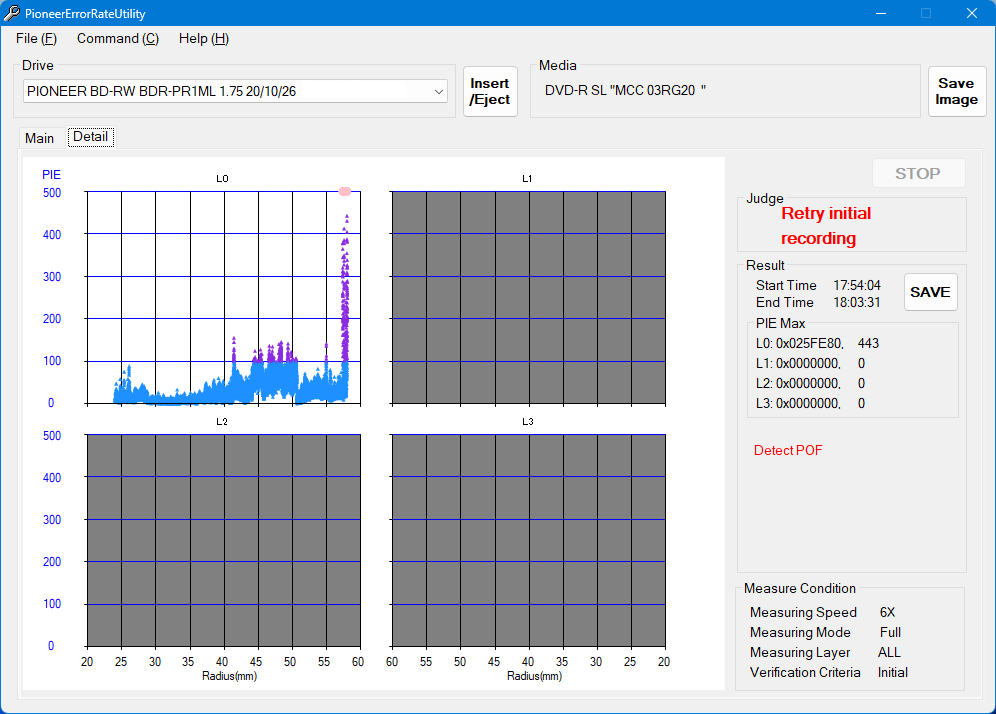The image size is (996, 714).
Task: Click the Save Image button
Action: 956,91
